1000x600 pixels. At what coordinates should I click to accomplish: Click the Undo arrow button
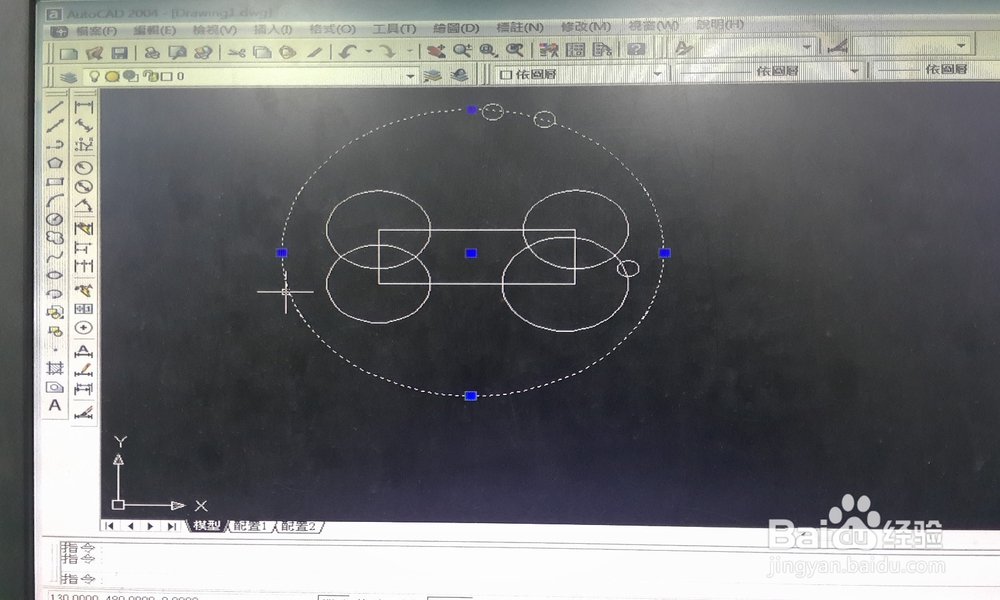click(347, 52)
